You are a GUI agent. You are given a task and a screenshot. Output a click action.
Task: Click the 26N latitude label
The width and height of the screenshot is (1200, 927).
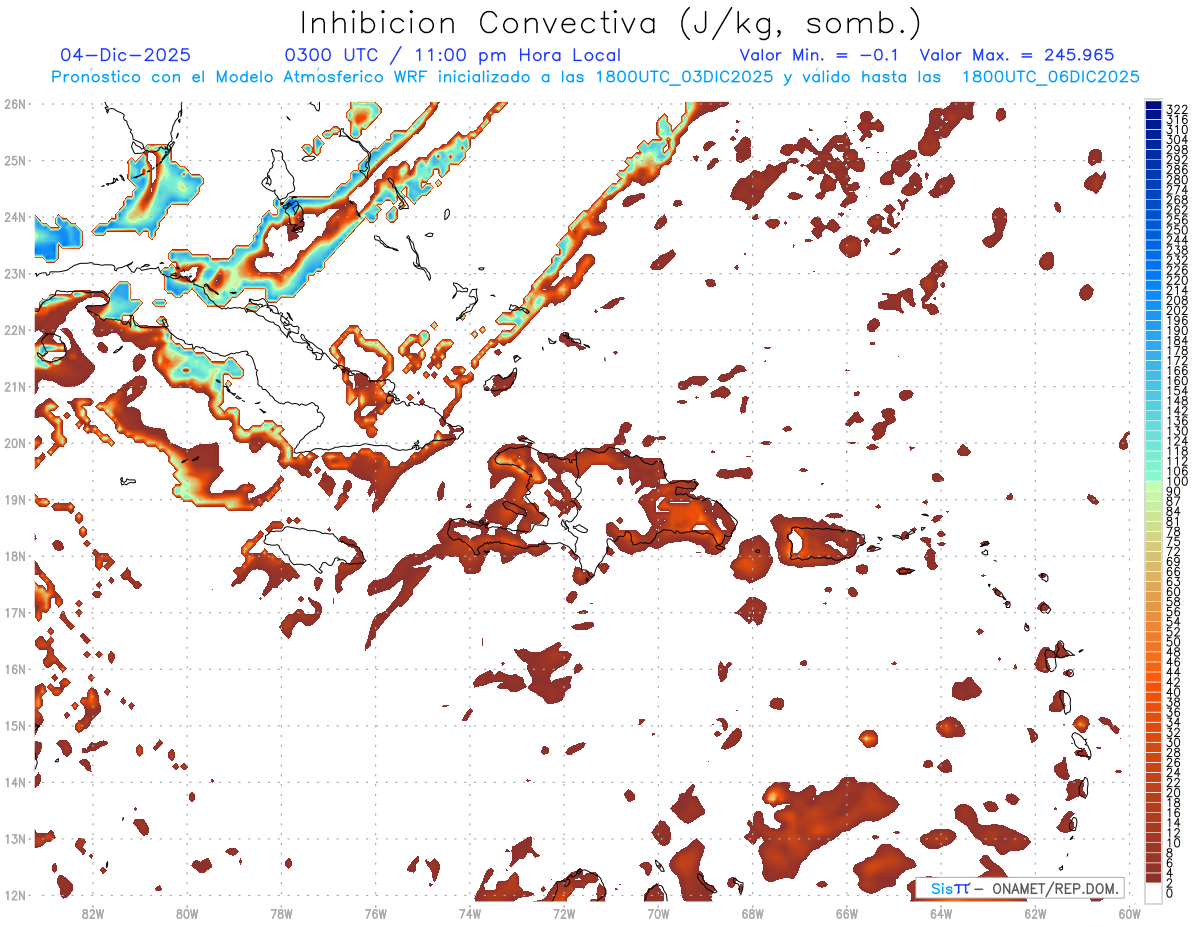click(x=15, y=104)
